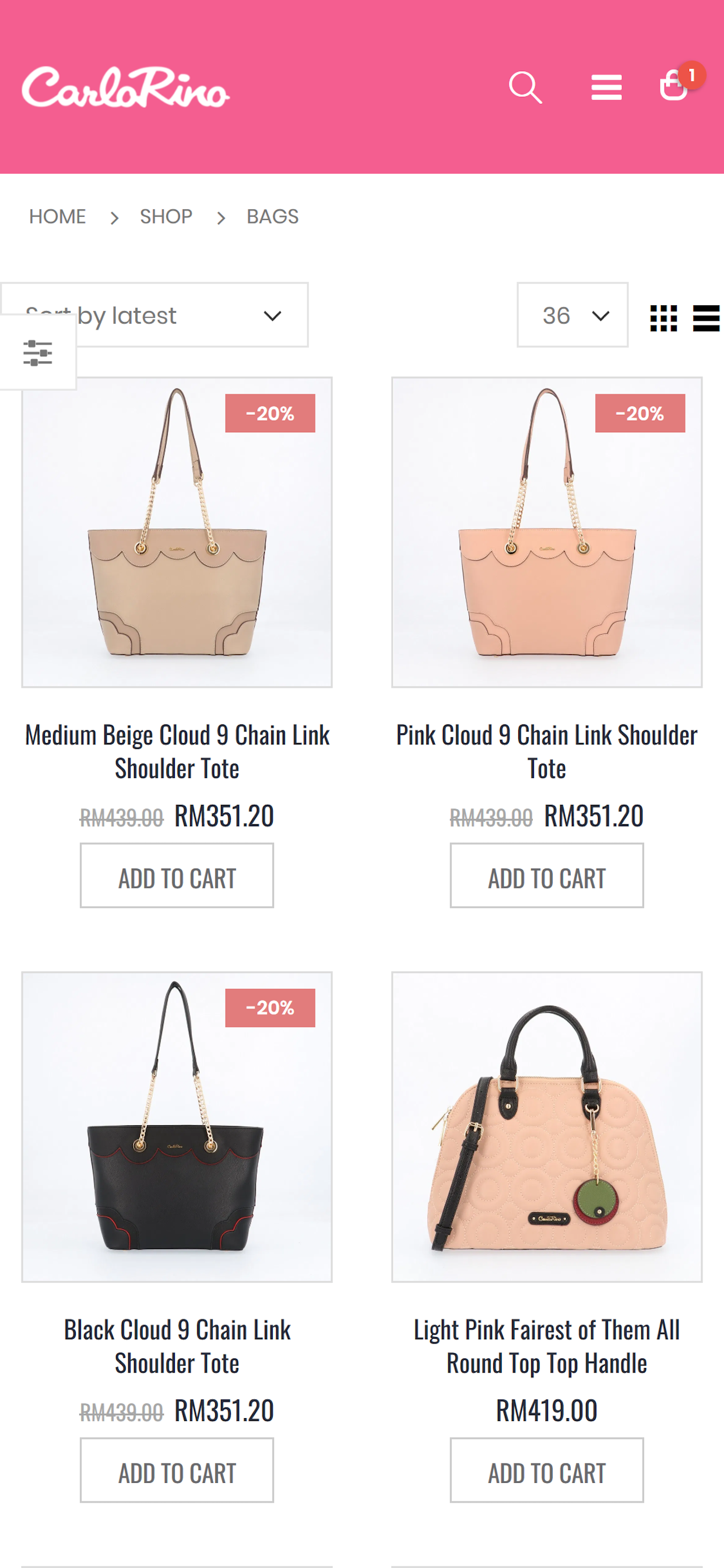This screenshot has height=1568, width=724.
Task: Add Light Pink Round Top Handle to cart
Action: 546,1470
